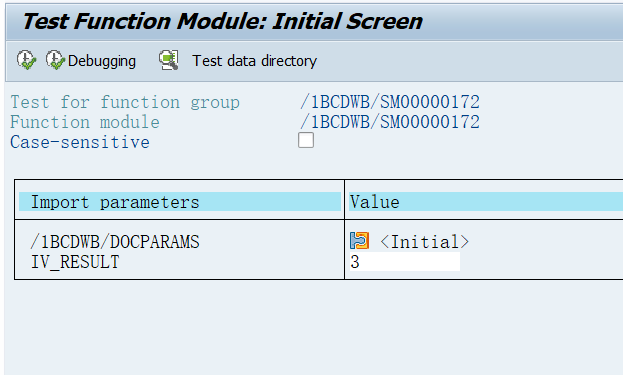
Task: Click the function group name /1BCDWB/SM00000172
Action: pyautogui.click(x=390, y=102)
